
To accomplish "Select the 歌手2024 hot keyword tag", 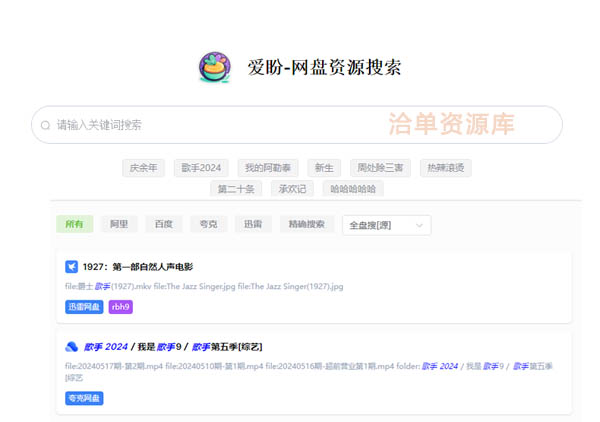I will pyautogui.click(x=201, y=168).
